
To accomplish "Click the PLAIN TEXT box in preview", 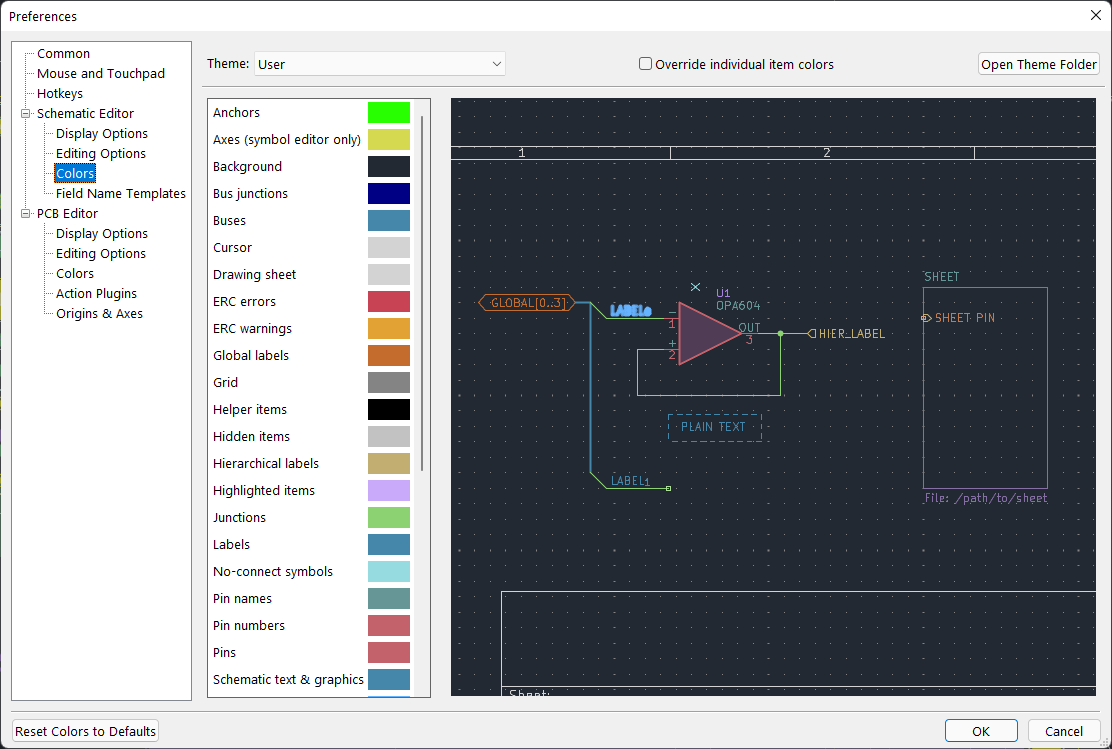I will pos(714,427).
